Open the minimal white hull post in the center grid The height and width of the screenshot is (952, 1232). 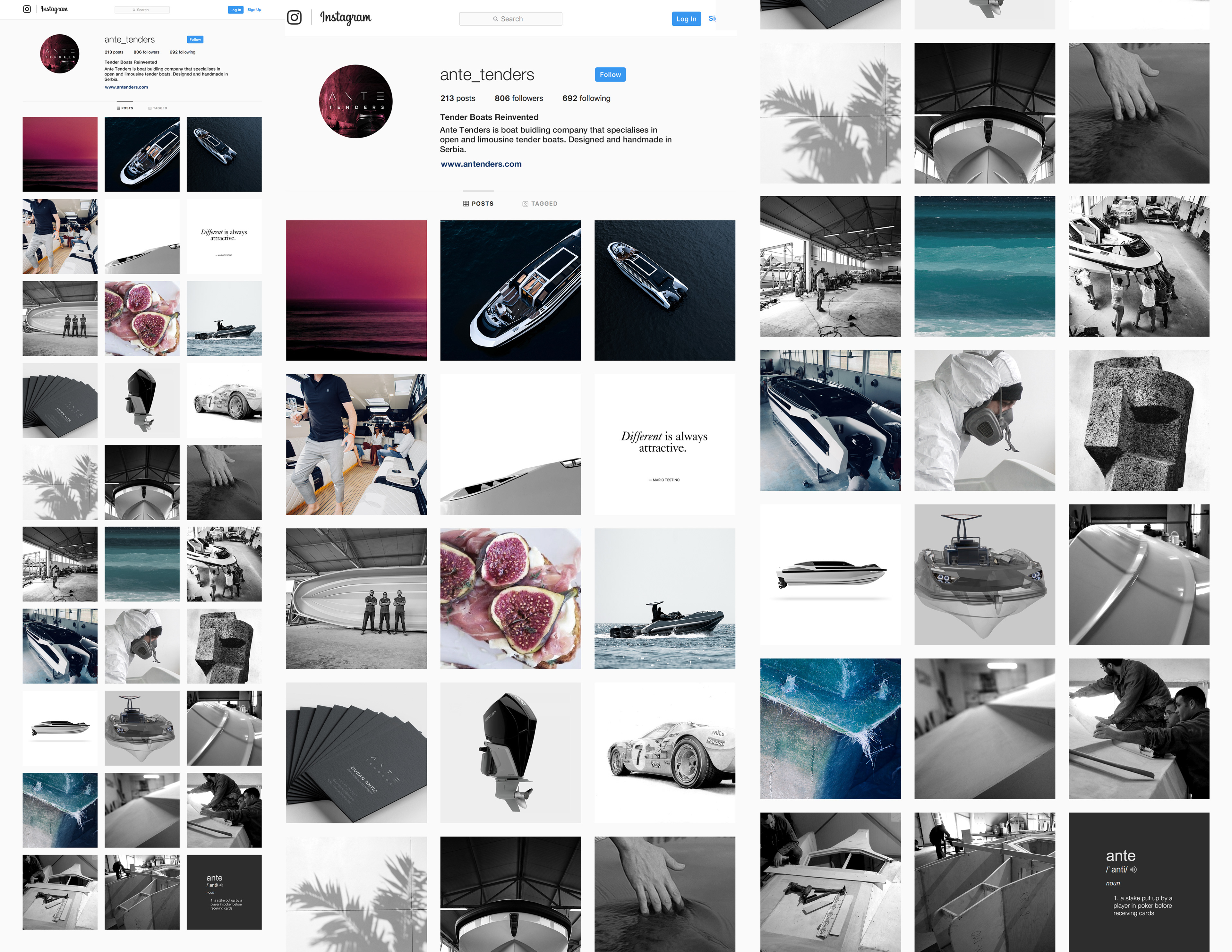(x=510, y=445)
